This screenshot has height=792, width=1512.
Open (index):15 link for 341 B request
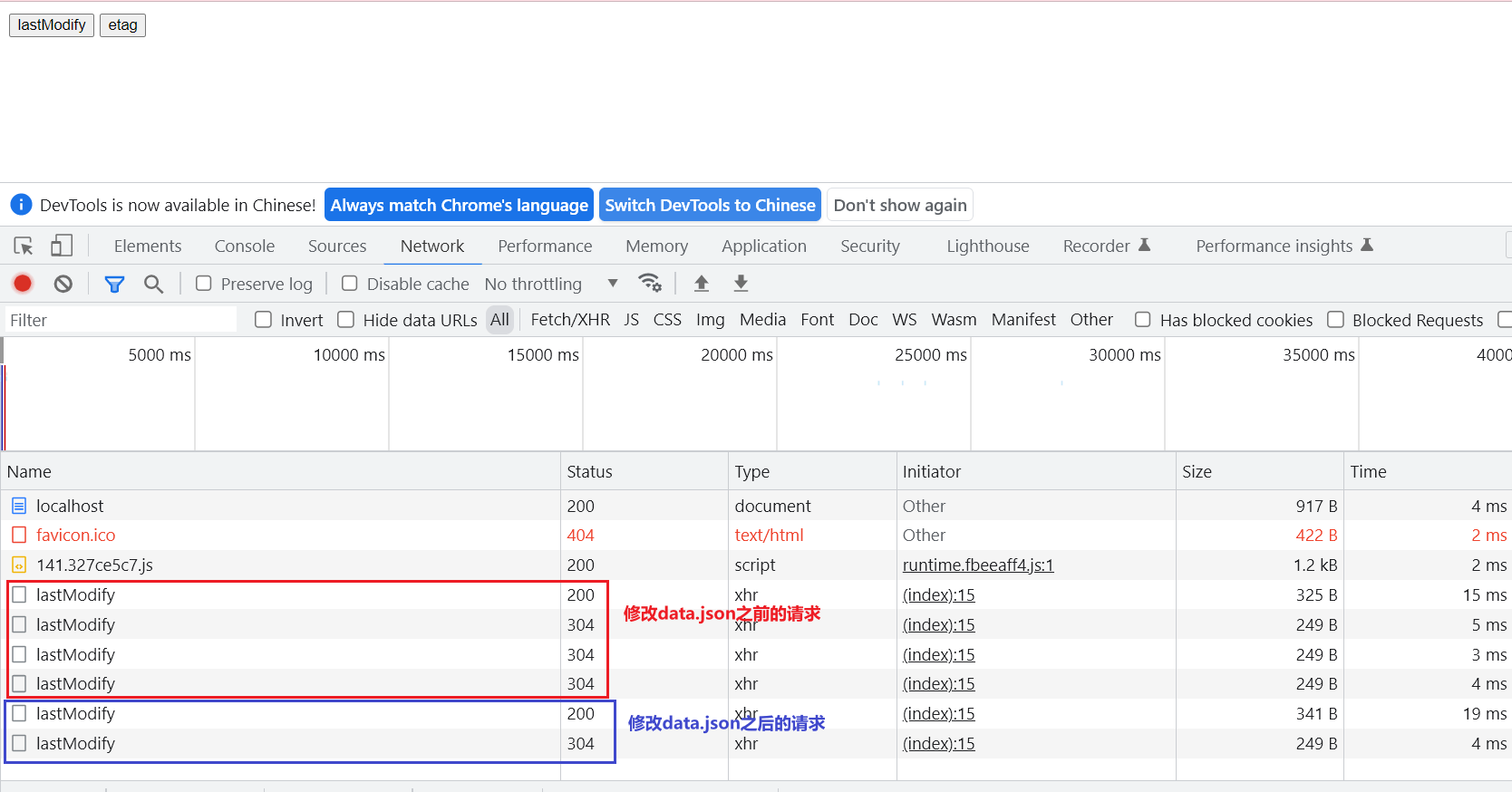[939, 713]
